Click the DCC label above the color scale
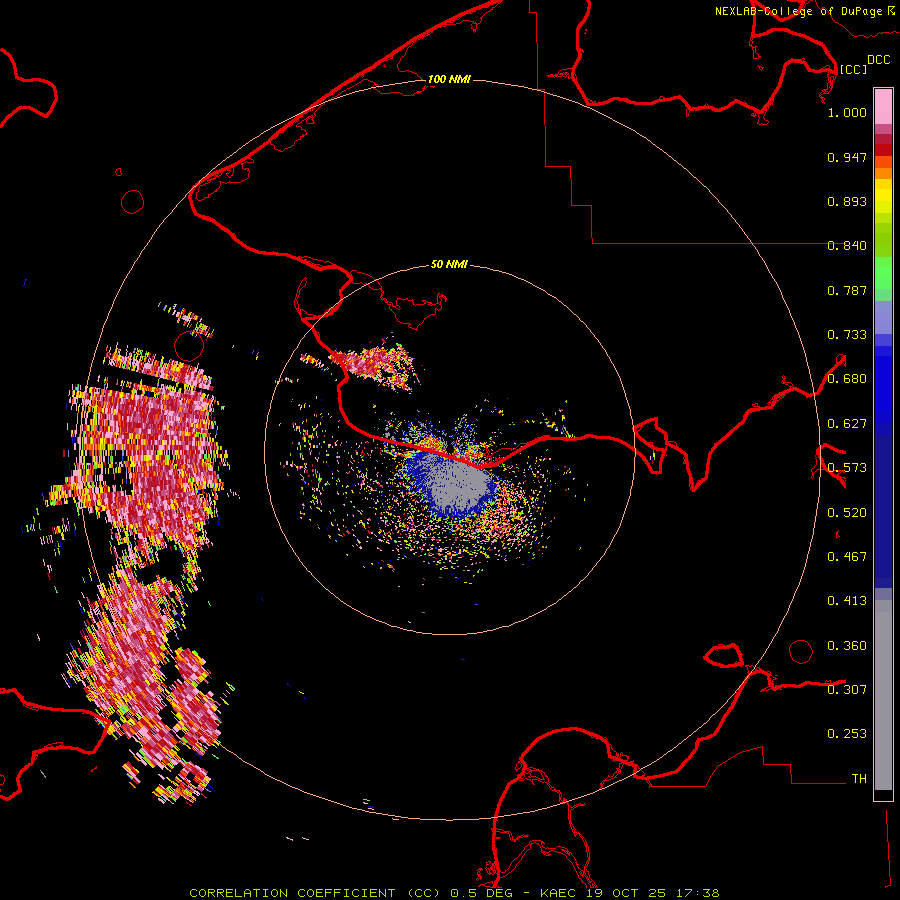The height and width of the screenshot is (900, 900). [x=878, y=59]
